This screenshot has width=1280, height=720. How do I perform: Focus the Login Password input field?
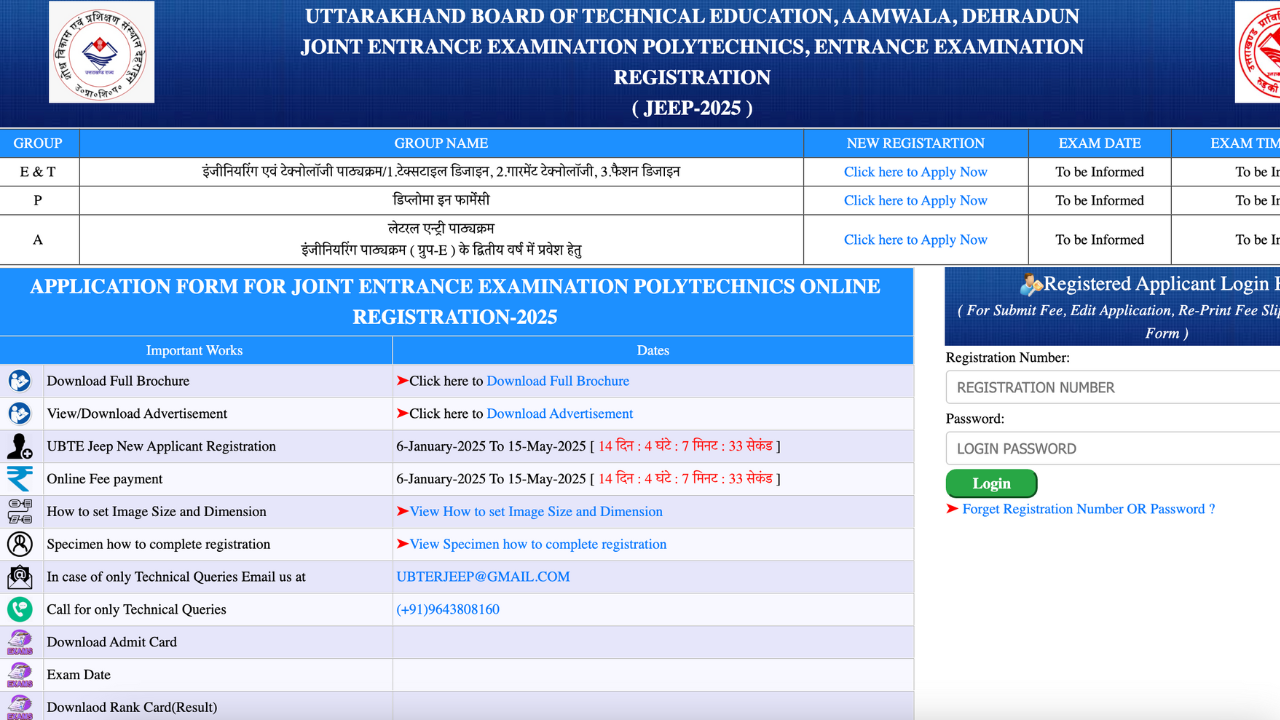pyautogui.click(x=1113, y=448)
